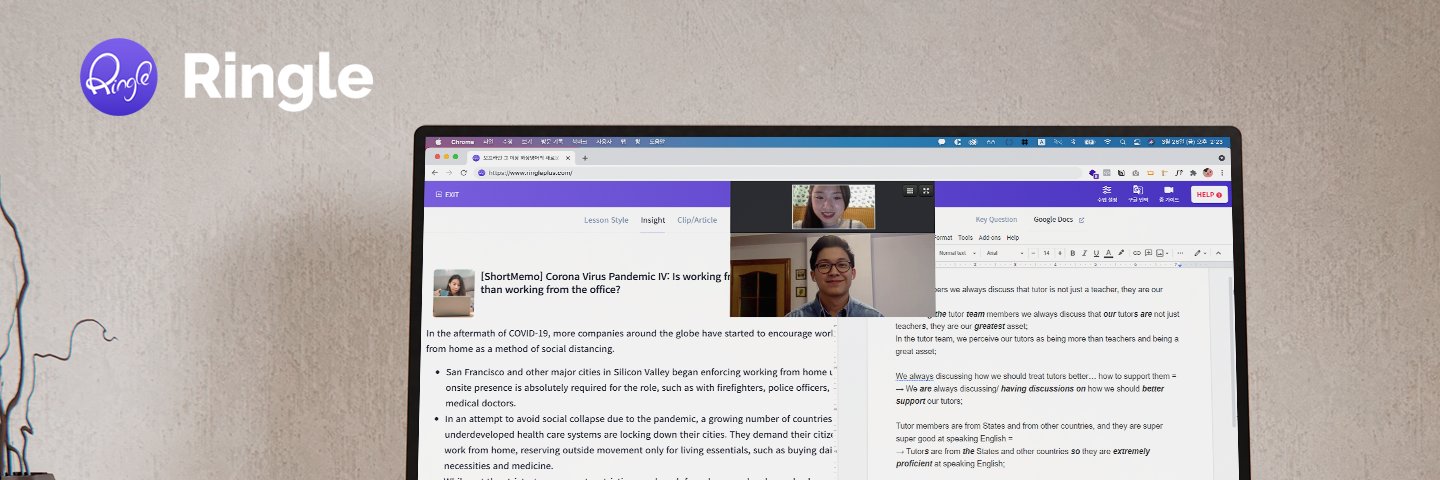Open Chrome menu in macOS menu bar
The width and height of the screenshot is (1440, 480).
click(x=462, y=142)
